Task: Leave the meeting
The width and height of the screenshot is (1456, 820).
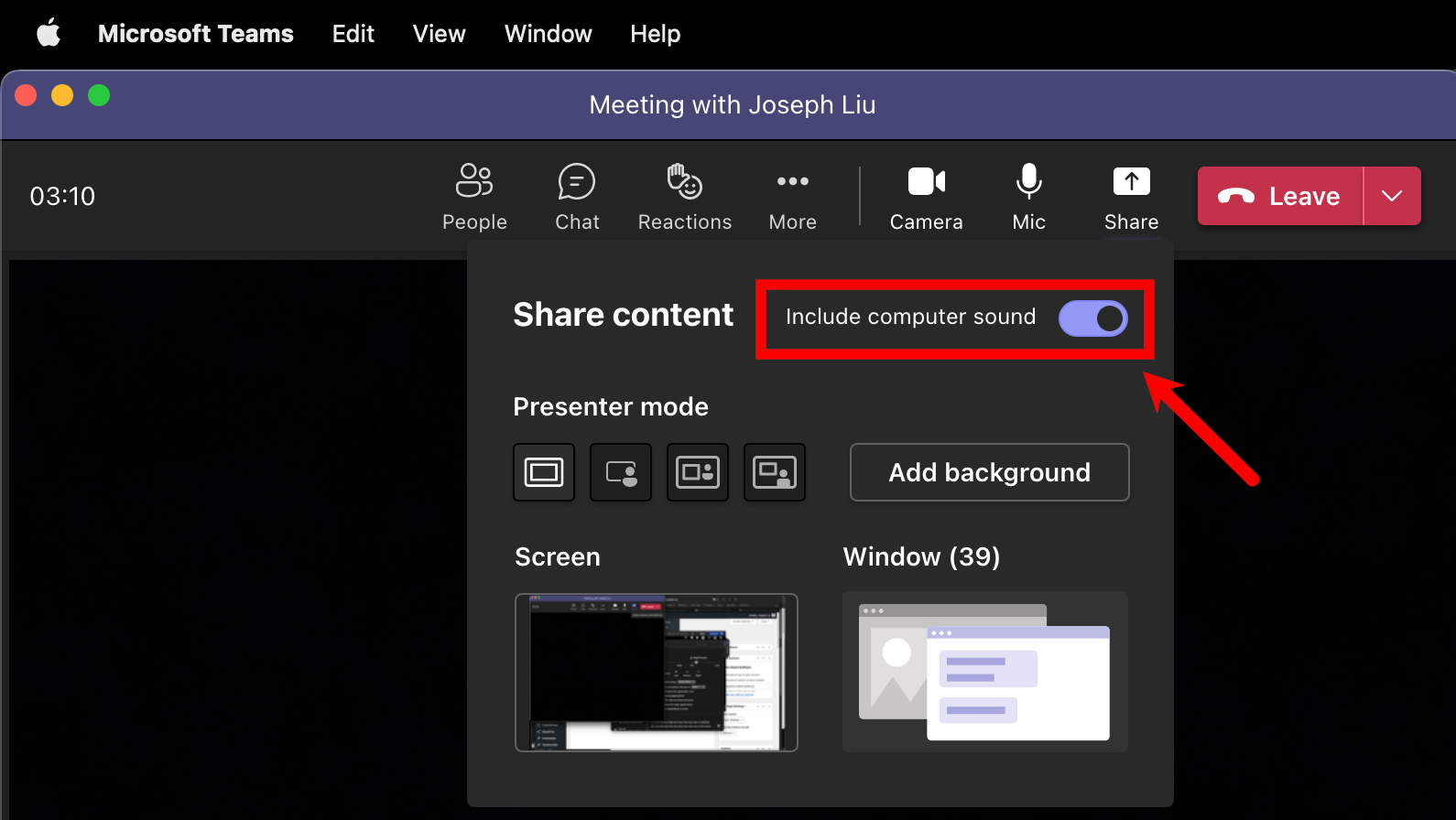Action: coord(1280,196)
